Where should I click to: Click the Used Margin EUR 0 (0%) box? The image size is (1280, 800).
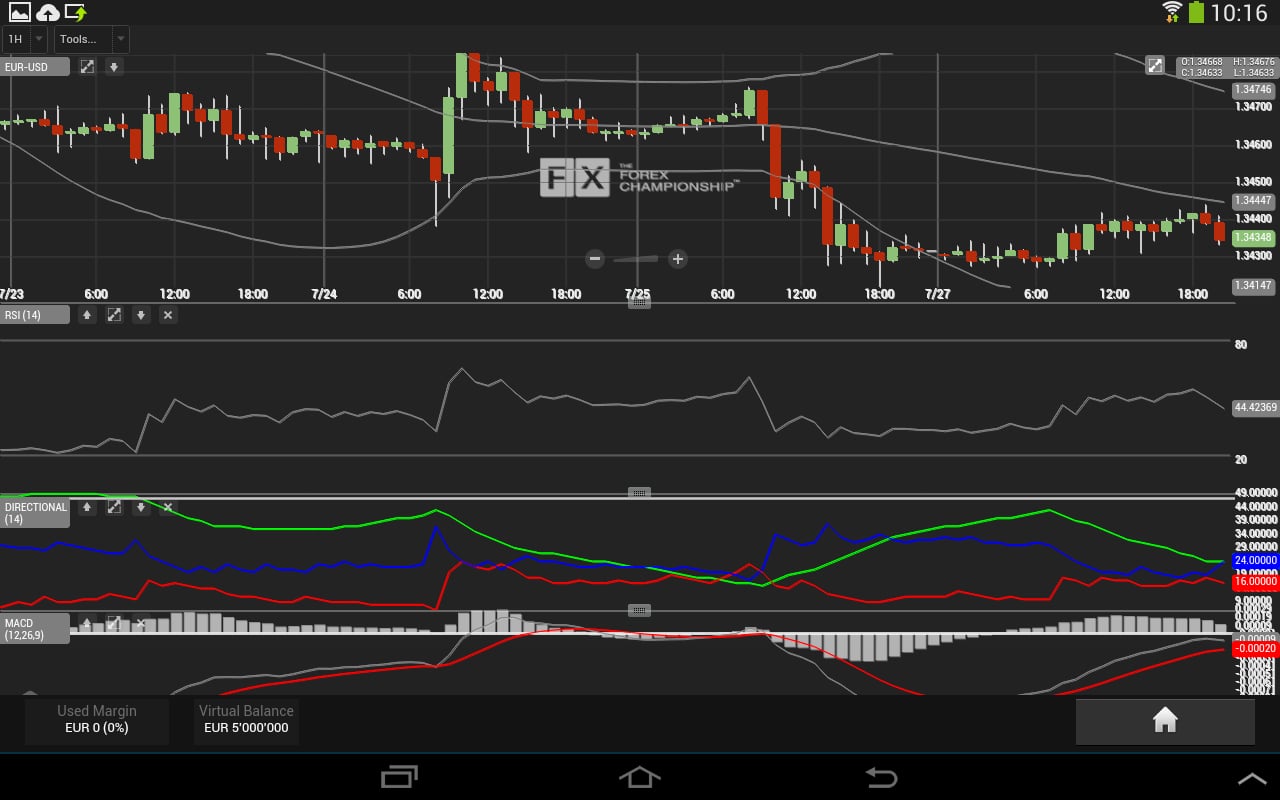(97, 720)
